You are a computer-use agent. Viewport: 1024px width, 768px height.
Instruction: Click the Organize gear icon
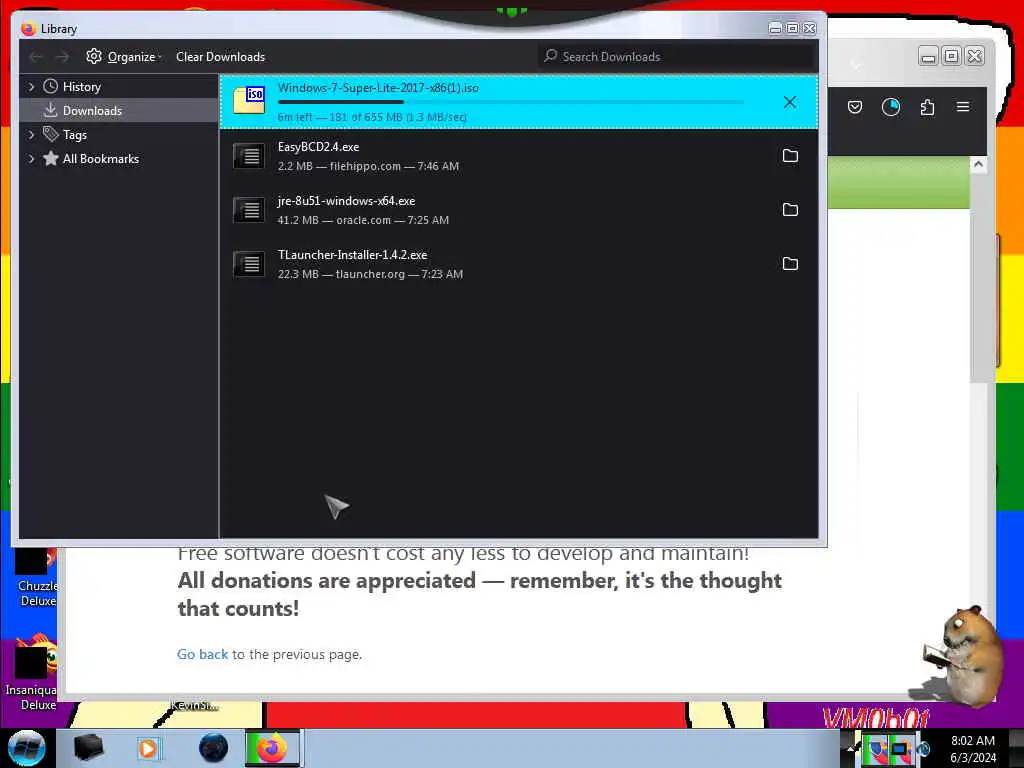tap(94, 56)
